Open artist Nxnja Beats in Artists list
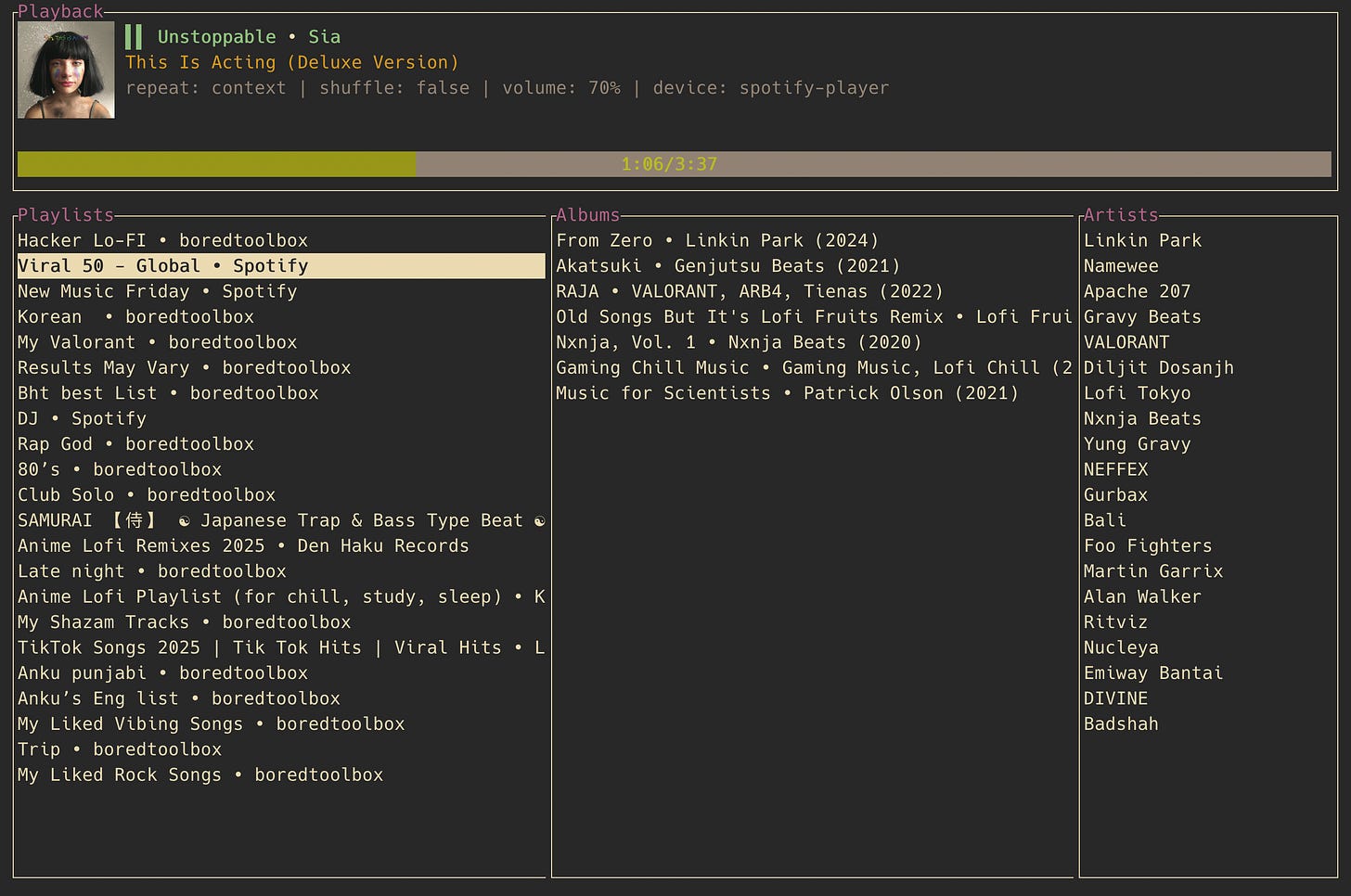 [1142, 418]
